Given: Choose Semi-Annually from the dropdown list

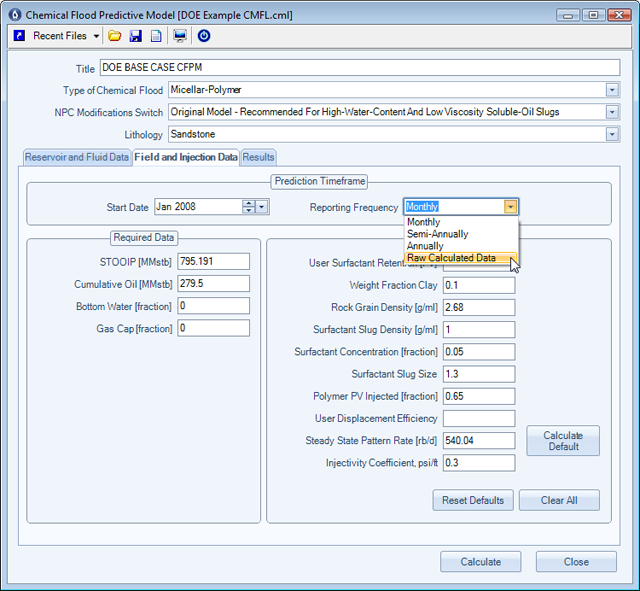Looking at the screenshot, I should coord(461,234).
